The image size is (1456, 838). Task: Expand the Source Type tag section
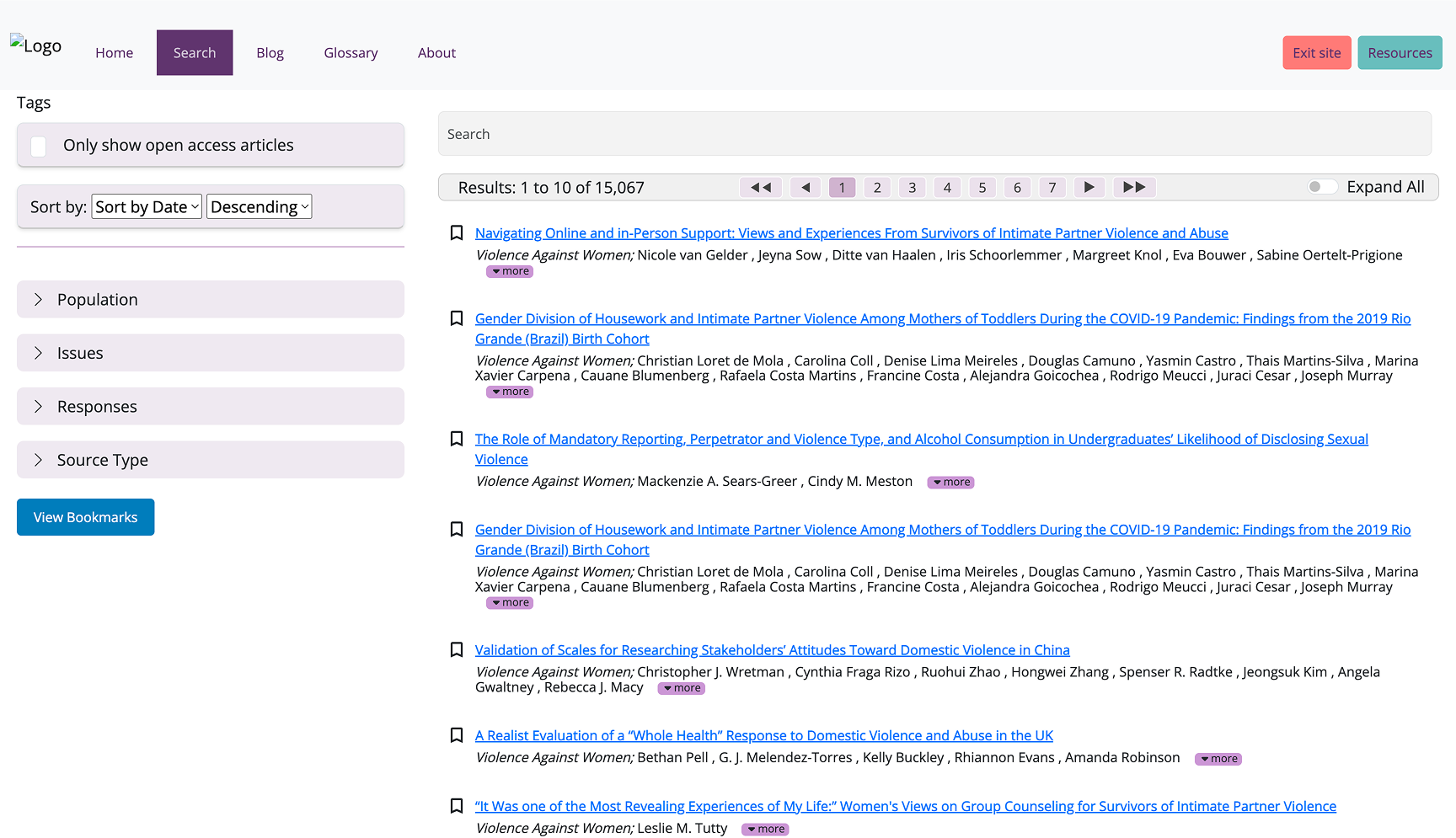point(211,460)
